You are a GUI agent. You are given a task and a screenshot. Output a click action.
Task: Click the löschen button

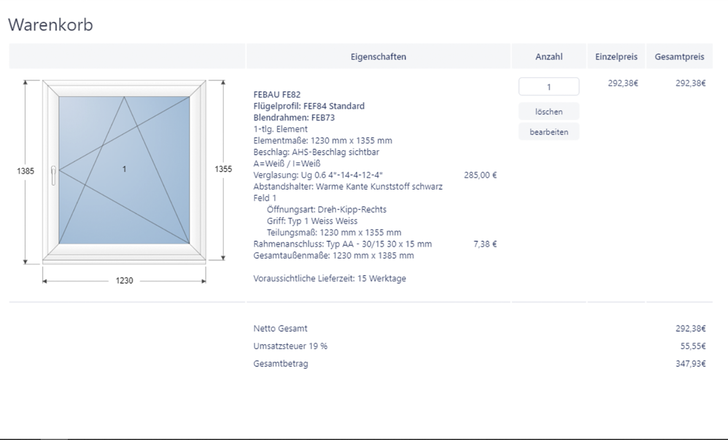pyautogui.click(x=549, y=111)
